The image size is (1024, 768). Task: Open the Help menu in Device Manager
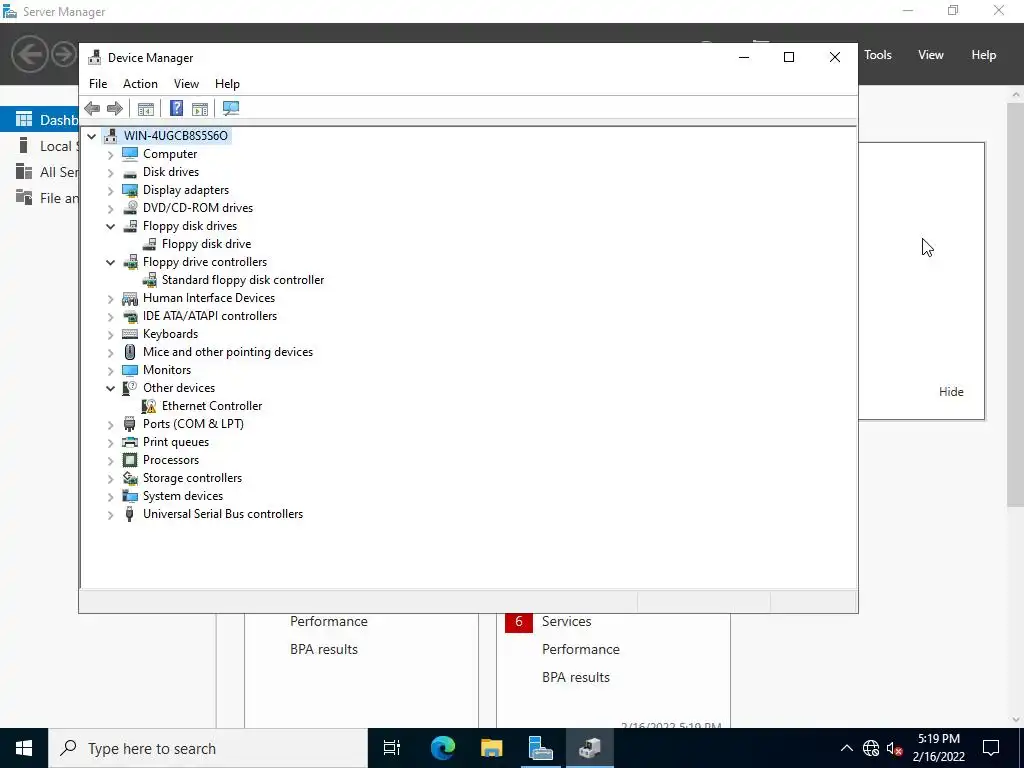[227, 84]
